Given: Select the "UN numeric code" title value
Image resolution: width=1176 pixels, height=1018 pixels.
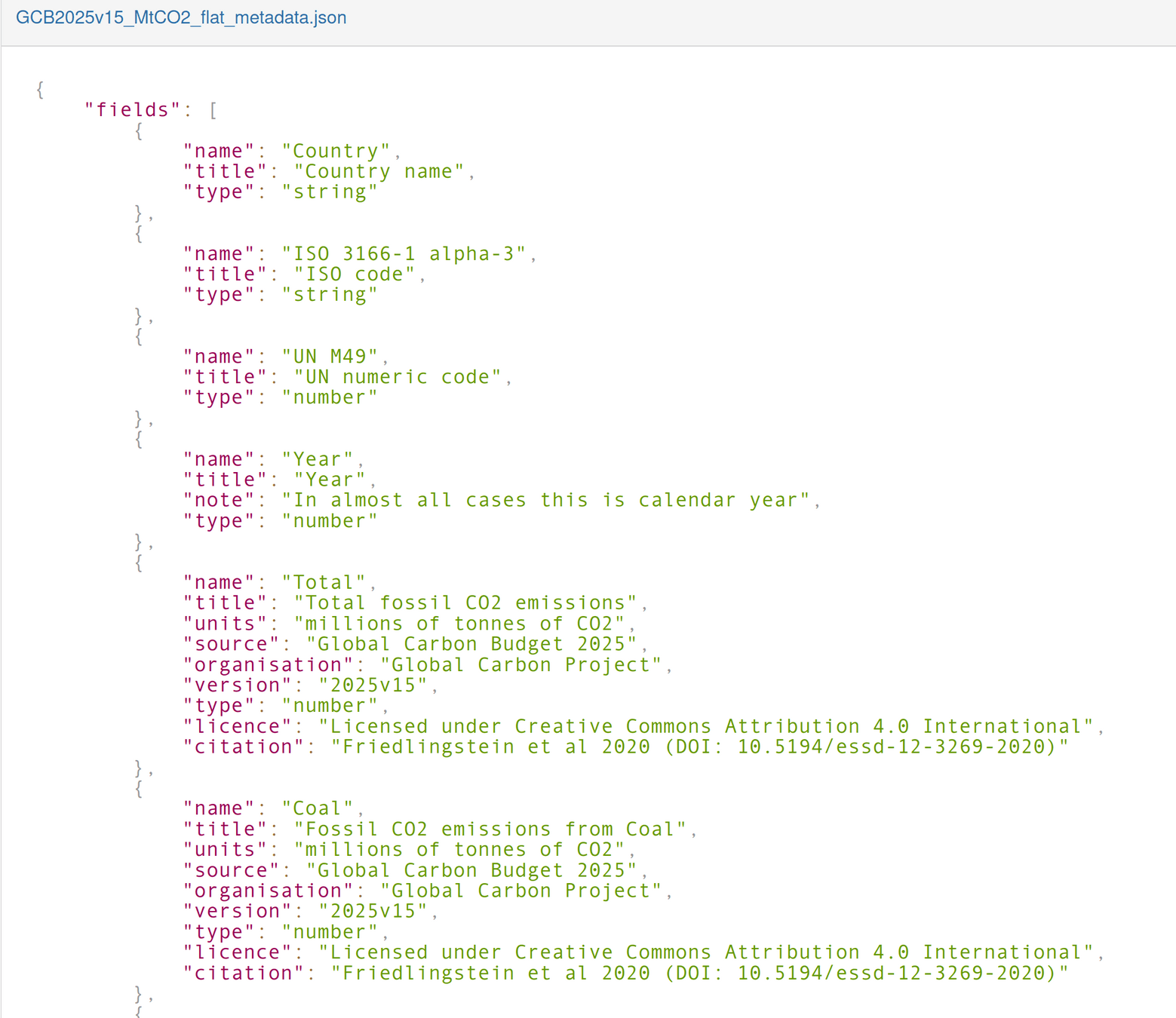Looking at the screenshot, I should pyautogui.click(x=398, y=376).
